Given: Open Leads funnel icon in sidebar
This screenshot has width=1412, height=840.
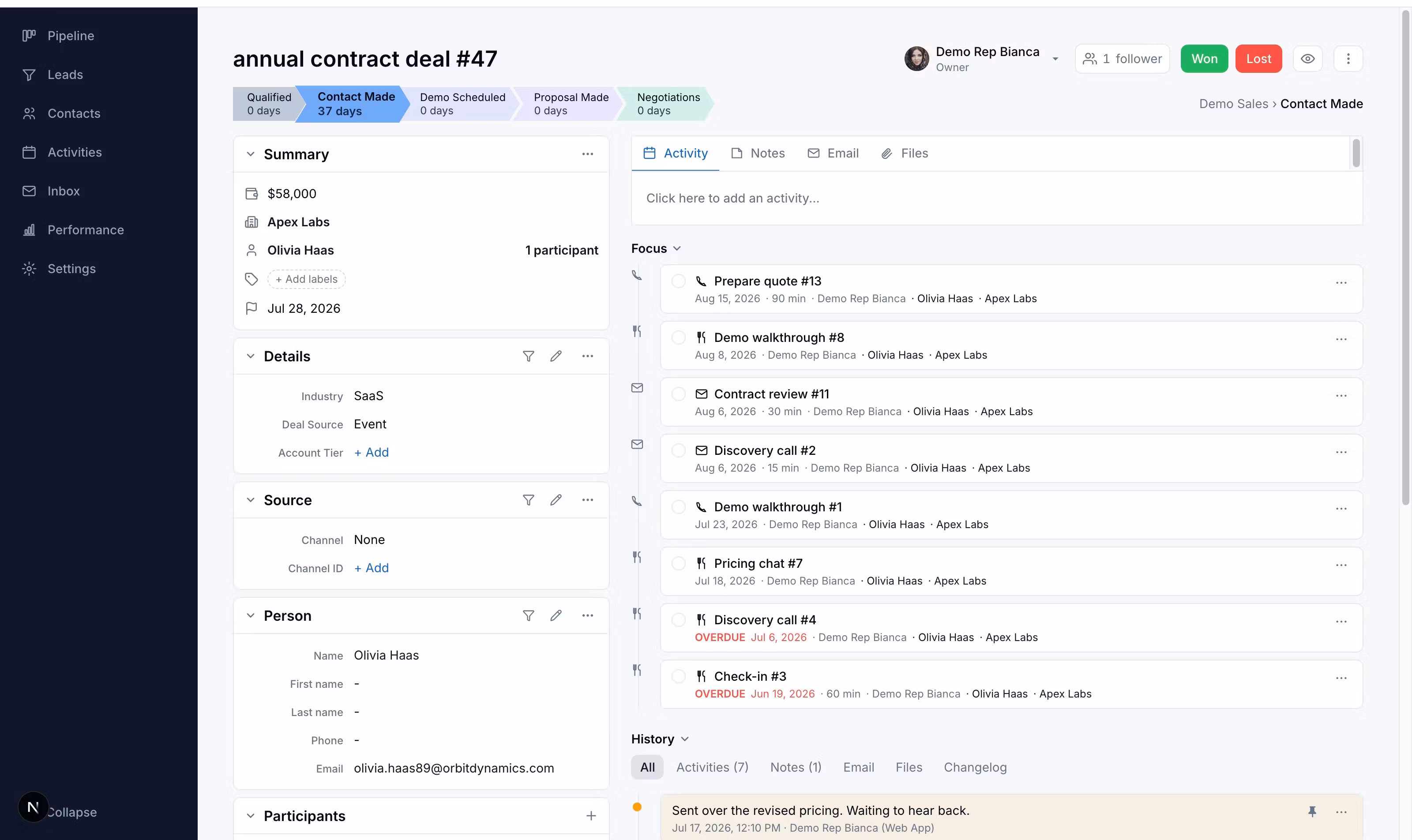Looking at the screenshot, I should (x=29, y=75).
